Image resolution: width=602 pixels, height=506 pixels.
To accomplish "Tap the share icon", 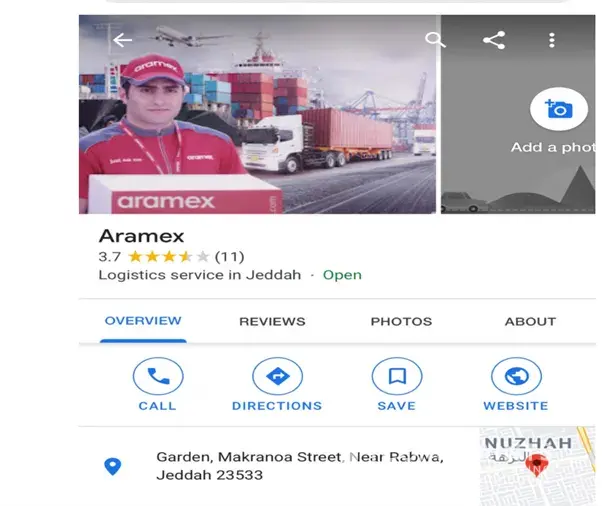I will pyautogui.click(x=494, y=40).
